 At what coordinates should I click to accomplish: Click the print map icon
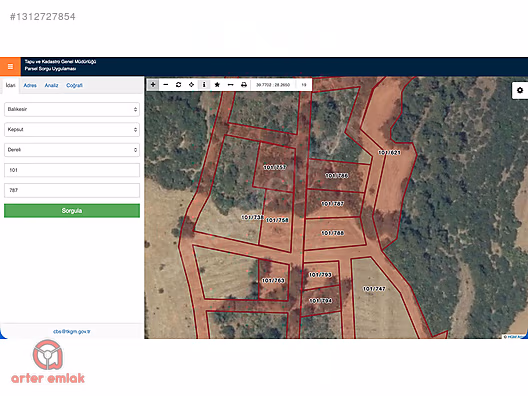244,85
